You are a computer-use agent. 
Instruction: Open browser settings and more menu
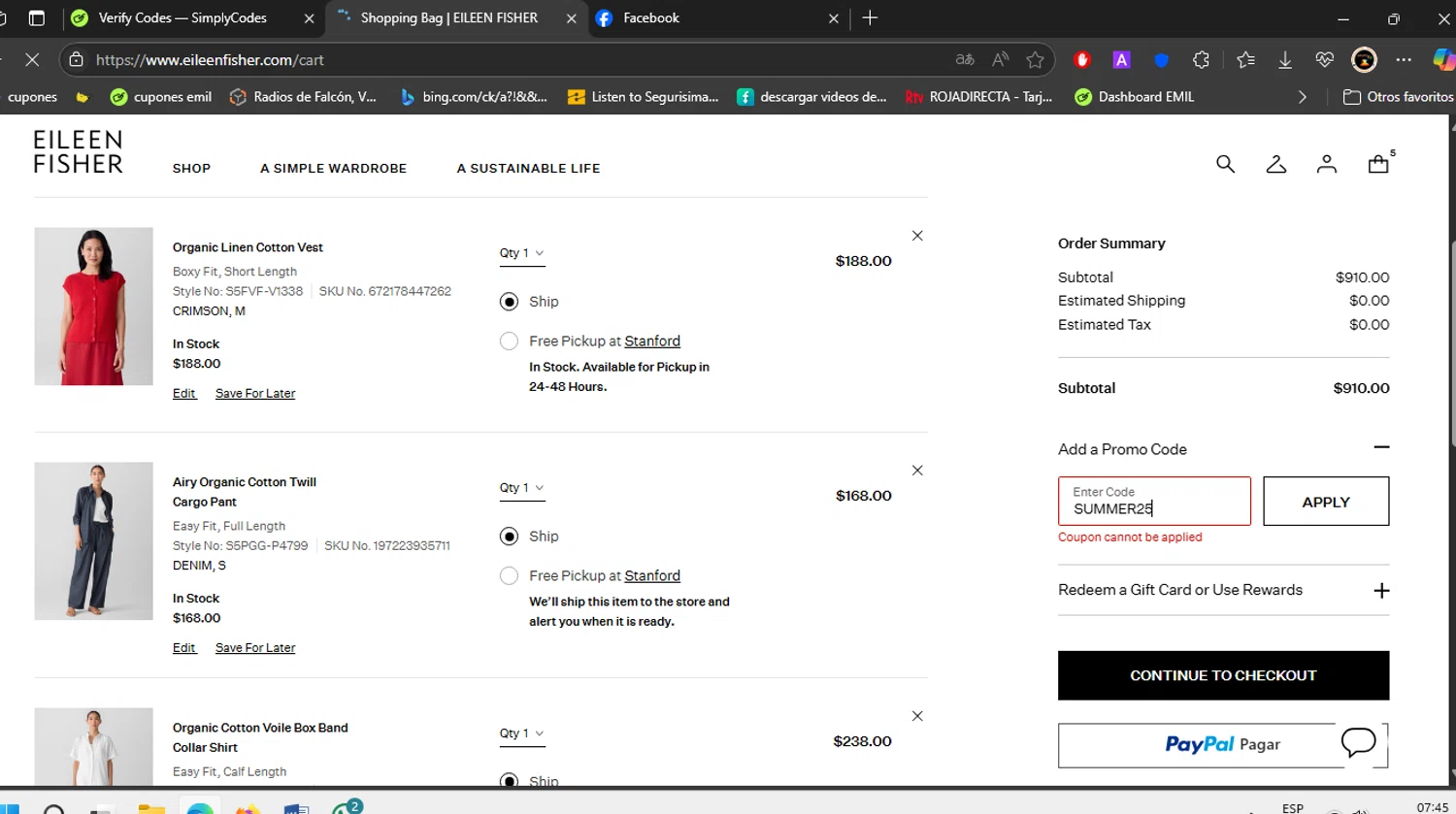tap(1404, 60)
